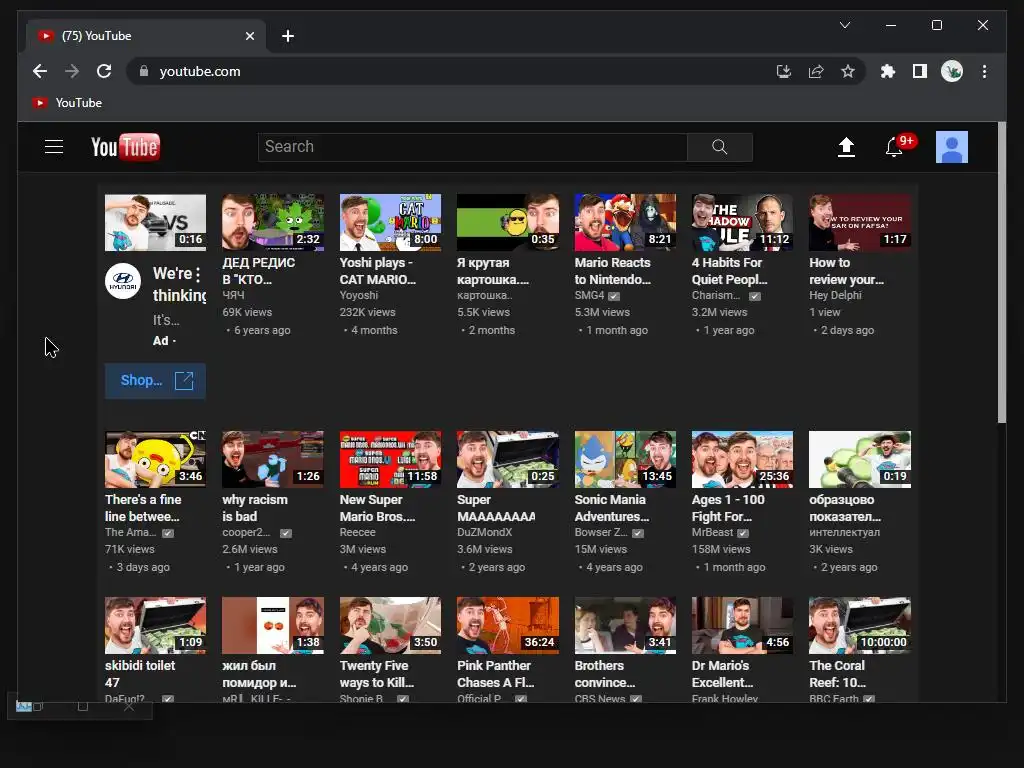Image resolution: width=1024 pixels, height=768 pixels.
Task: Click the MrBeast channel name
Action: click(x=712, y=532)
